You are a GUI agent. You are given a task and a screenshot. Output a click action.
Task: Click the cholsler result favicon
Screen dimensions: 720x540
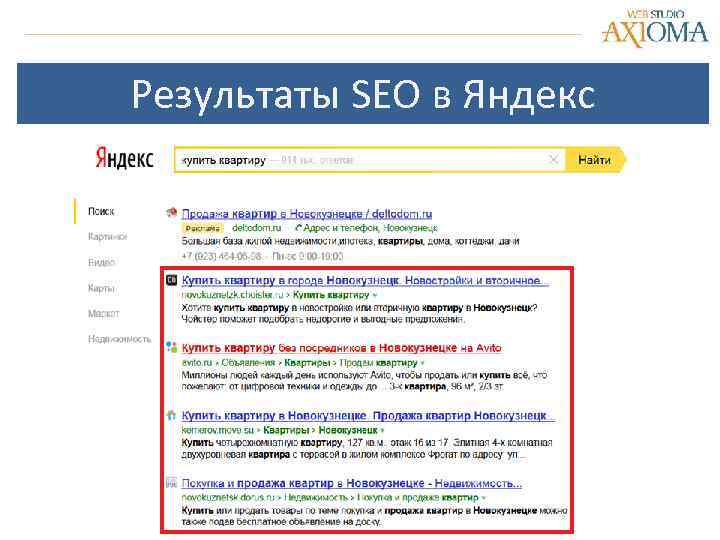click(x=171, y=280)
